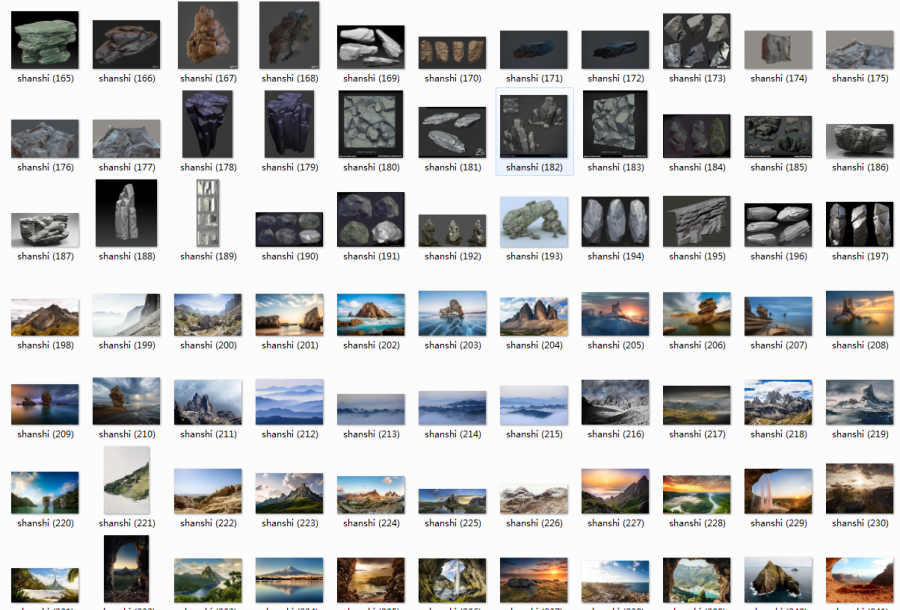This screenshot has width=900, height=610.
Task: Select the "shanshi (207)" file label
Action: [x=778, y=345]
